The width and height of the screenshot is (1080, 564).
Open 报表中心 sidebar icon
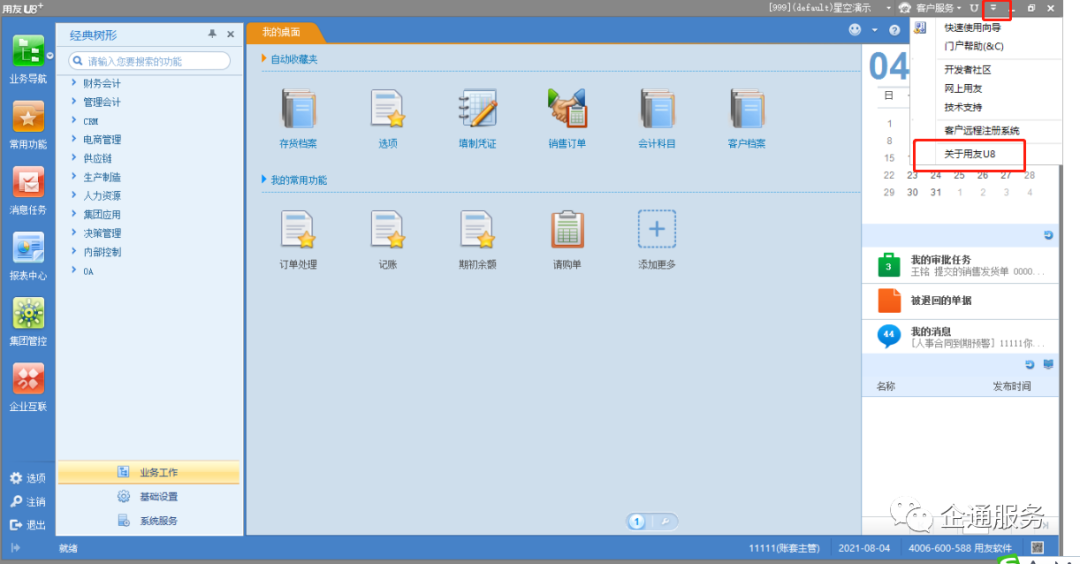[x=27, y=249]
